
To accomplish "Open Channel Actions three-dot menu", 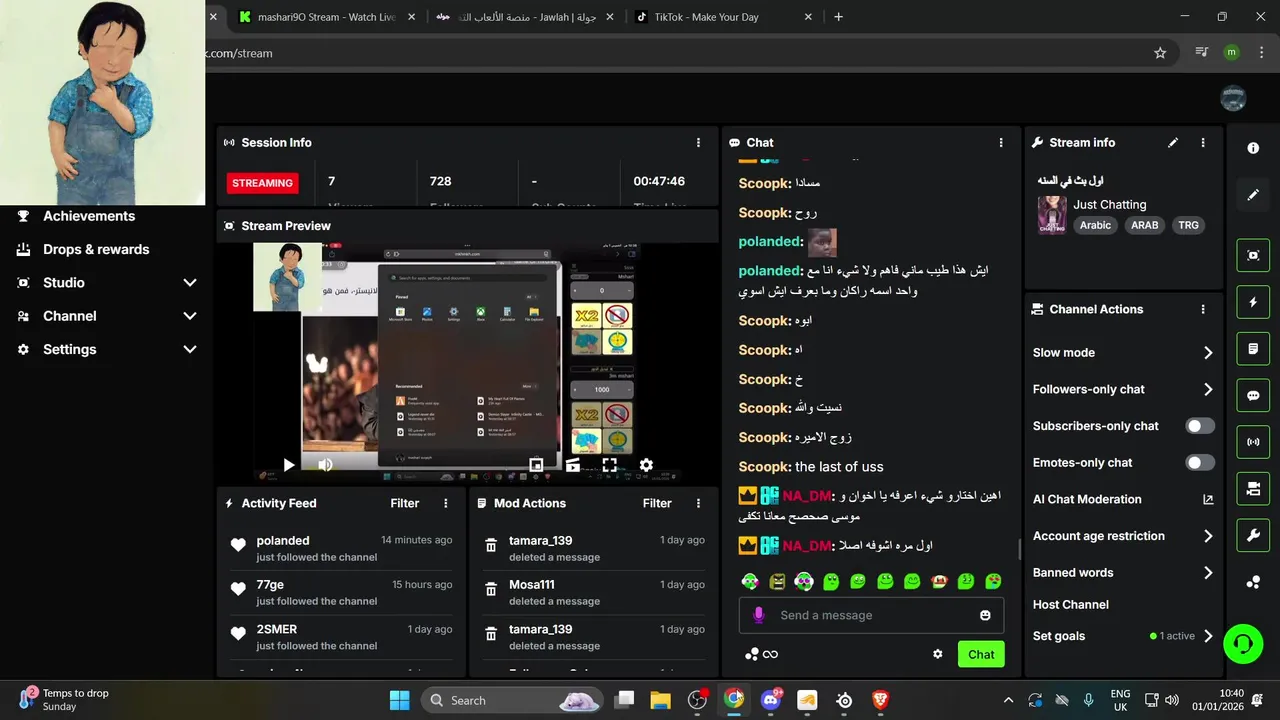I will (1203, 310).
